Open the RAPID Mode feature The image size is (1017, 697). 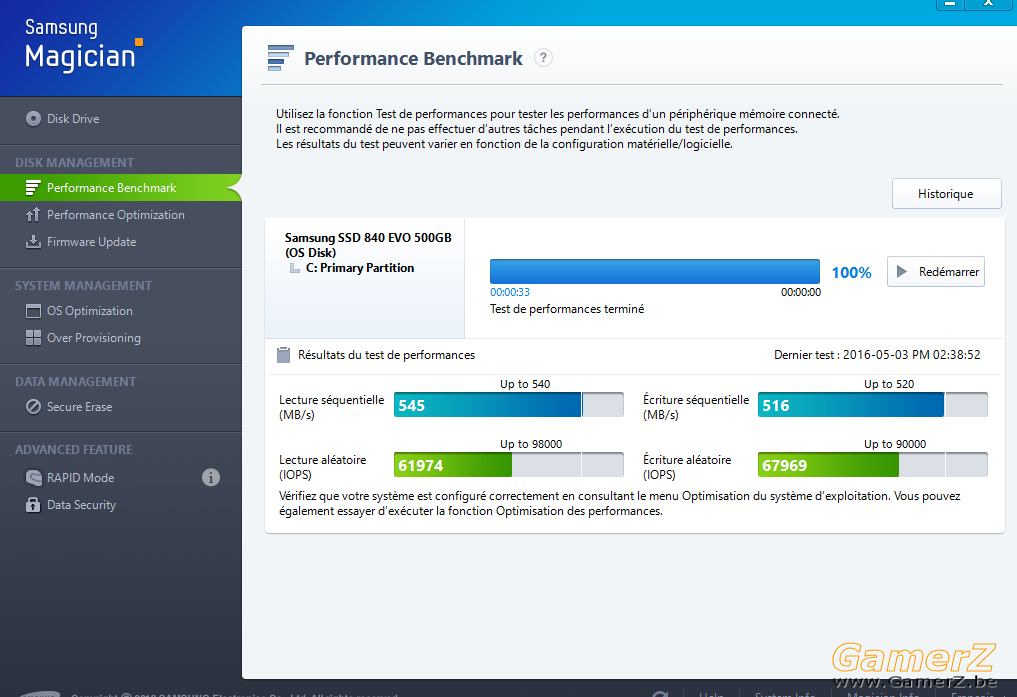tap(80, 478)
